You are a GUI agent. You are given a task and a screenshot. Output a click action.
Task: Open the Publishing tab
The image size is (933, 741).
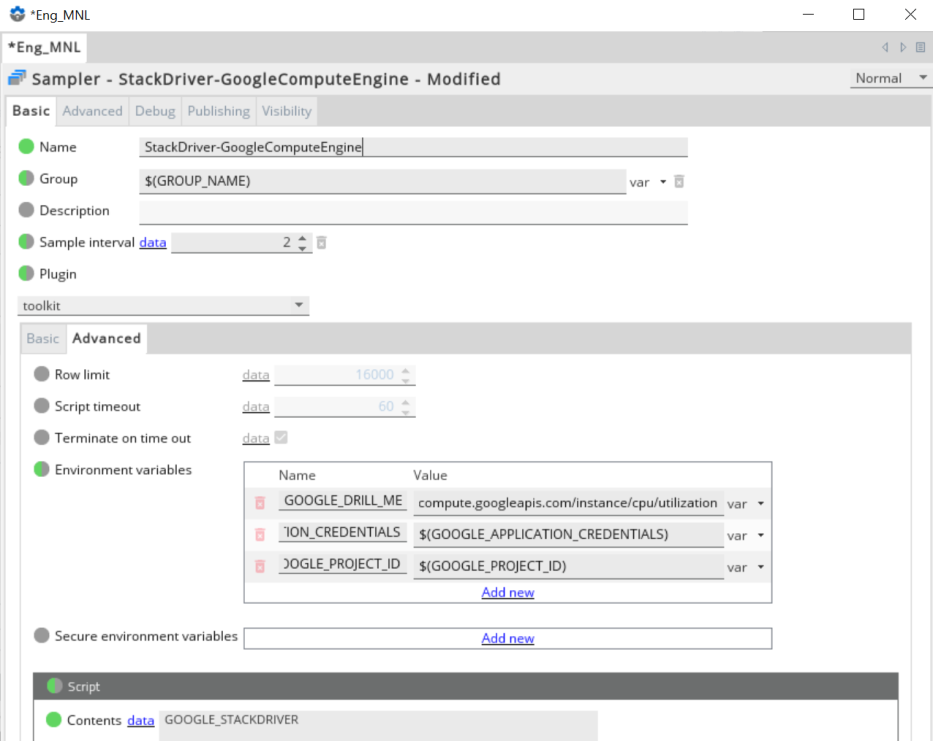point(218,111)
